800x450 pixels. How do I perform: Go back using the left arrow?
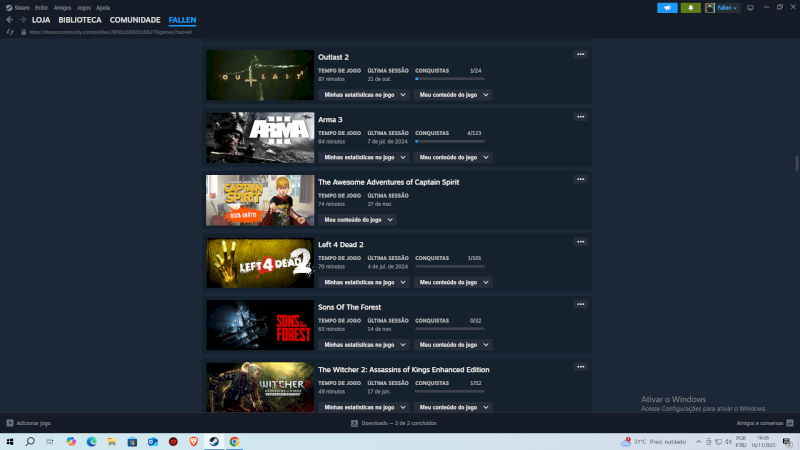point(10,20)
